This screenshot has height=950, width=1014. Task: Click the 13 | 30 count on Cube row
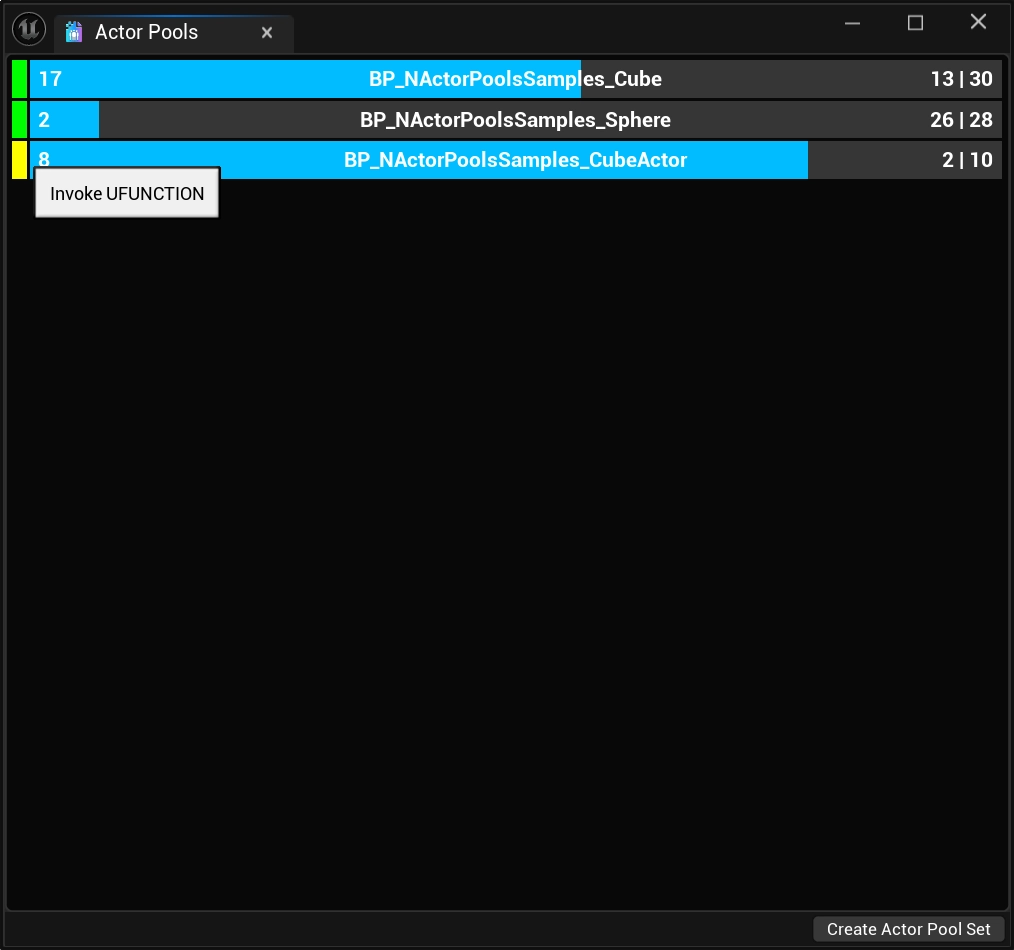(x=960, y=79)
